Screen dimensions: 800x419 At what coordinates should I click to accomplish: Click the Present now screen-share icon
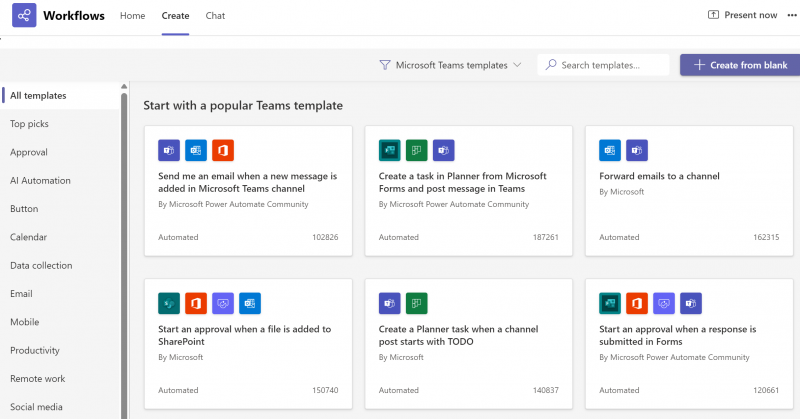tap(713, 16)
